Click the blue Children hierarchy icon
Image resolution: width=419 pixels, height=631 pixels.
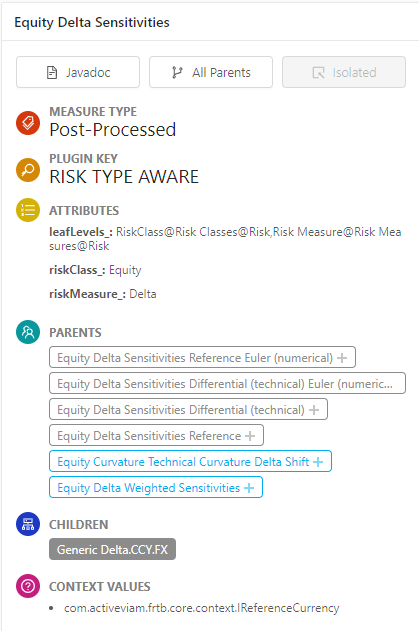tap(28, 524)
